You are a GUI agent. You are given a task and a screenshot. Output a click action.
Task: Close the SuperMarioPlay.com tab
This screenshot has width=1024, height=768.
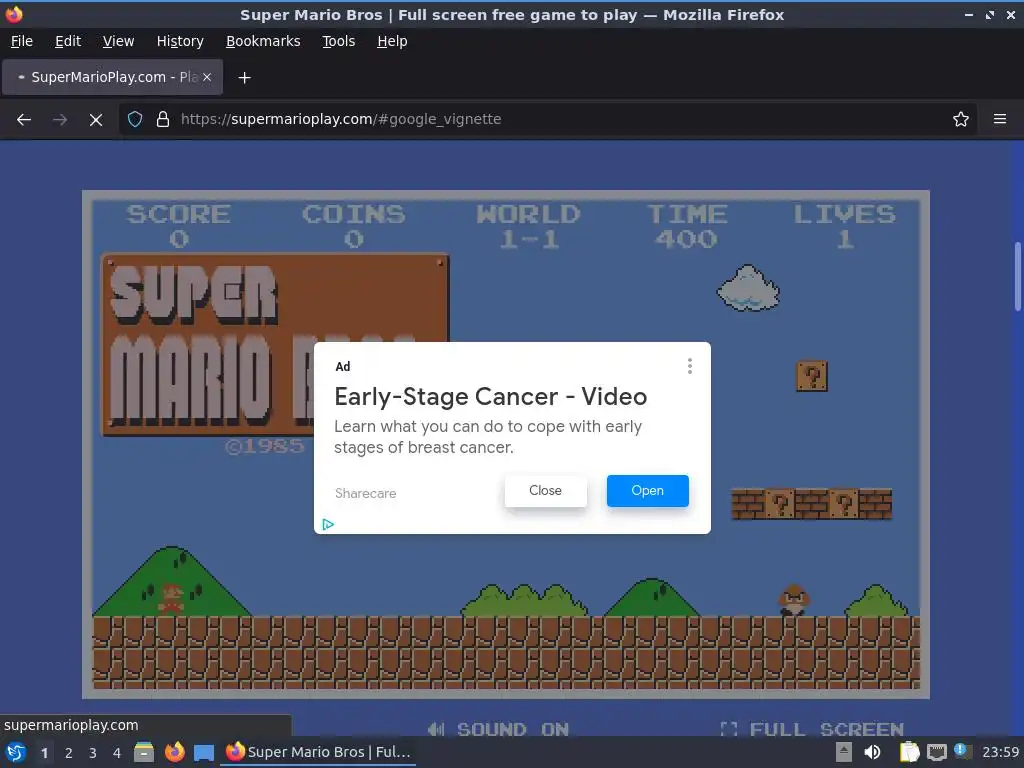(x=207, y=77)
